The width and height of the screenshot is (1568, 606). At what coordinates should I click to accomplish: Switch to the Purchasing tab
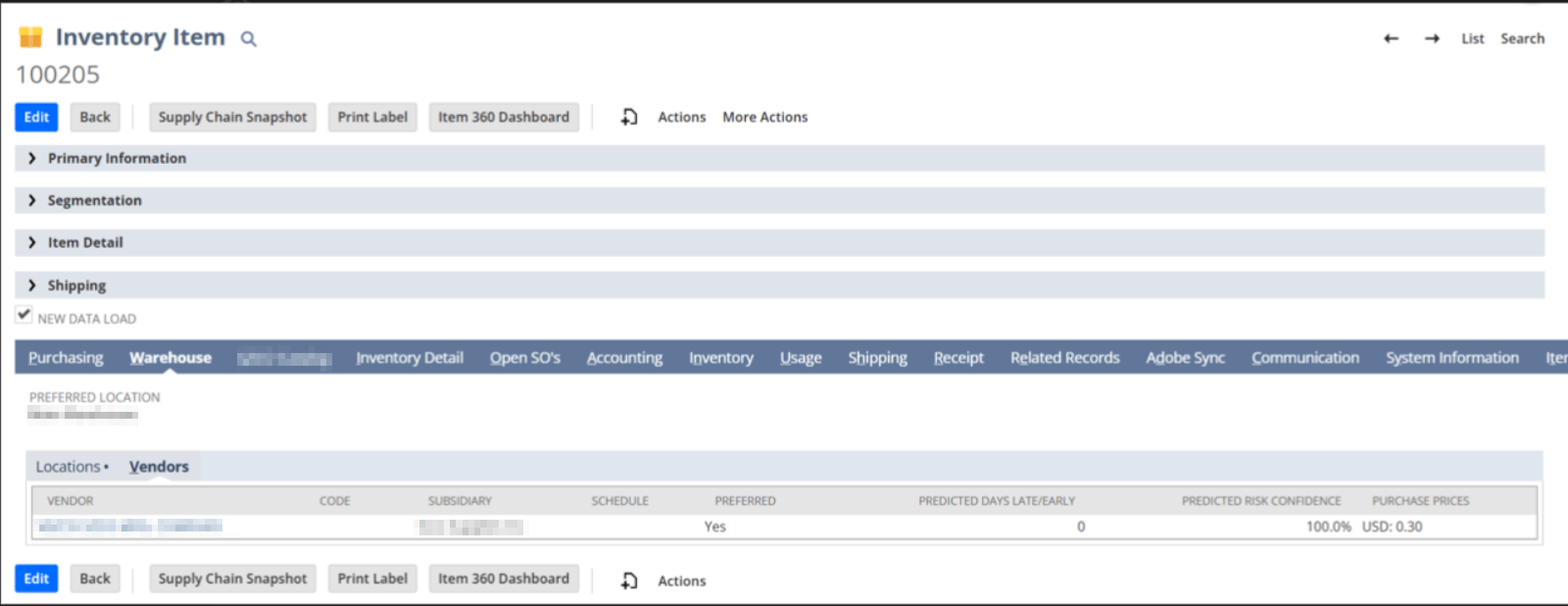[x=66, y=358]
